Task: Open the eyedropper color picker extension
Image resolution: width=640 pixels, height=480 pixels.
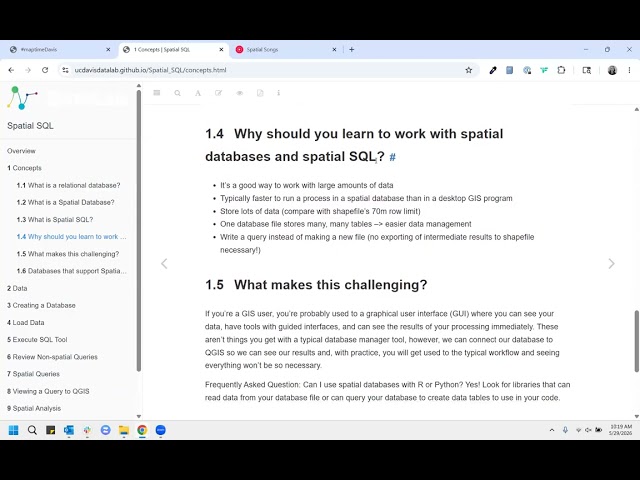Action: point(493,70)
